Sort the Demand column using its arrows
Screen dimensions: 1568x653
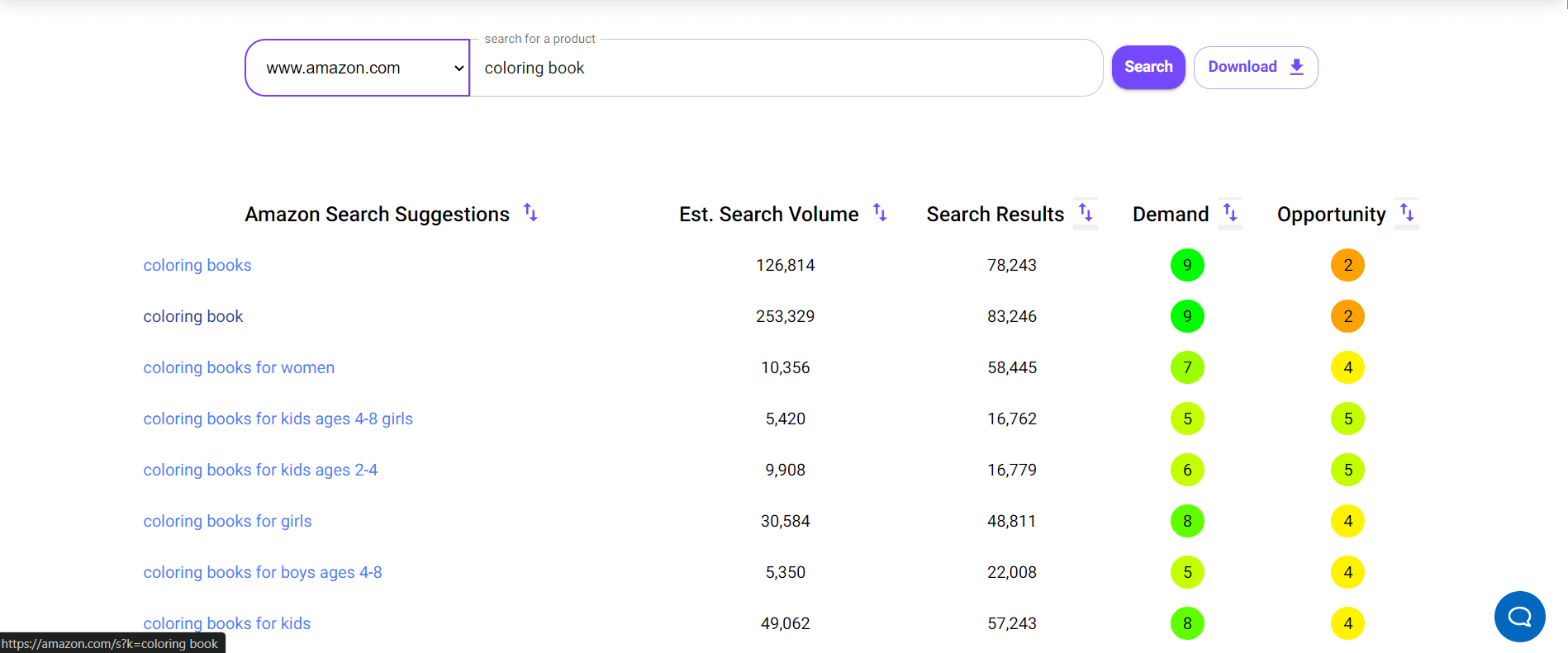(1229, 214)
